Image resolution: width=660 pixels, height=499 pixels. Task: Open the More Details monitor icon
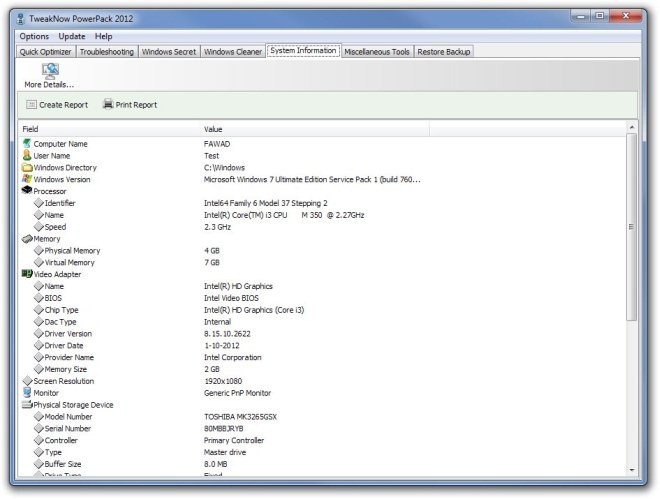click(x=50, y=71)
